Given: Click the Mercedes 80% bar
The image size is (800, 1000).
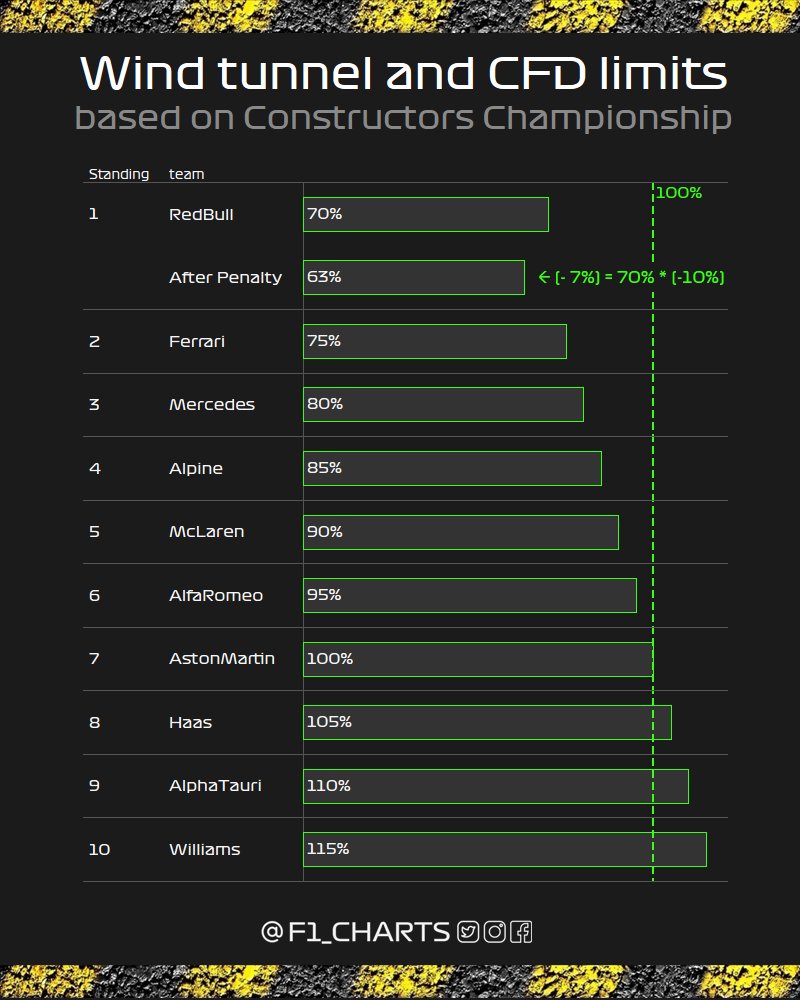Looking at the screenshot, I should tap(443, 404).
